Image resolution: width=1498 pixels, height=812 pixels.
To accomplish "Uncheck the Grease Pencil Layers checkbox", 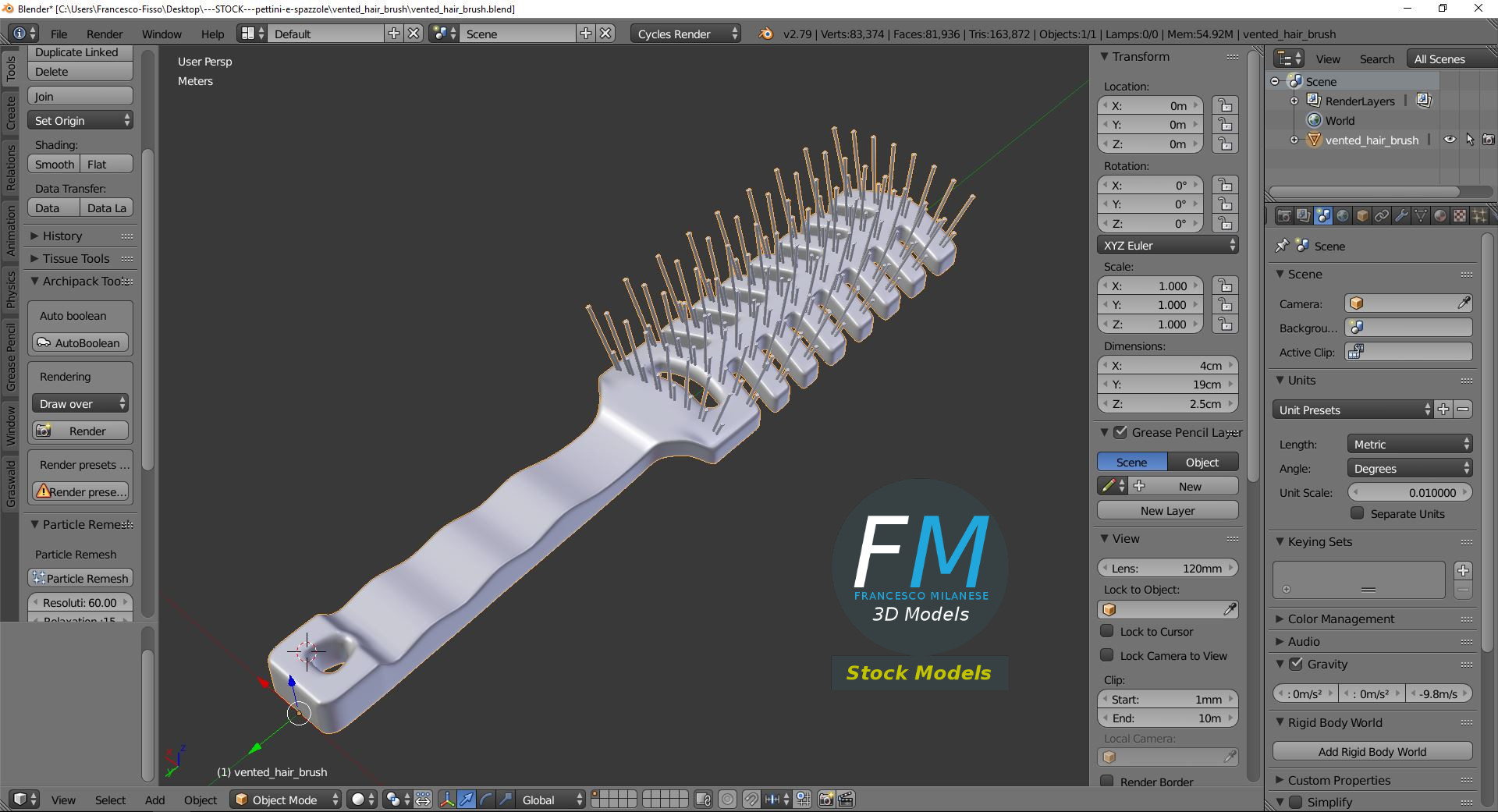I will [x=1120, y=432].
